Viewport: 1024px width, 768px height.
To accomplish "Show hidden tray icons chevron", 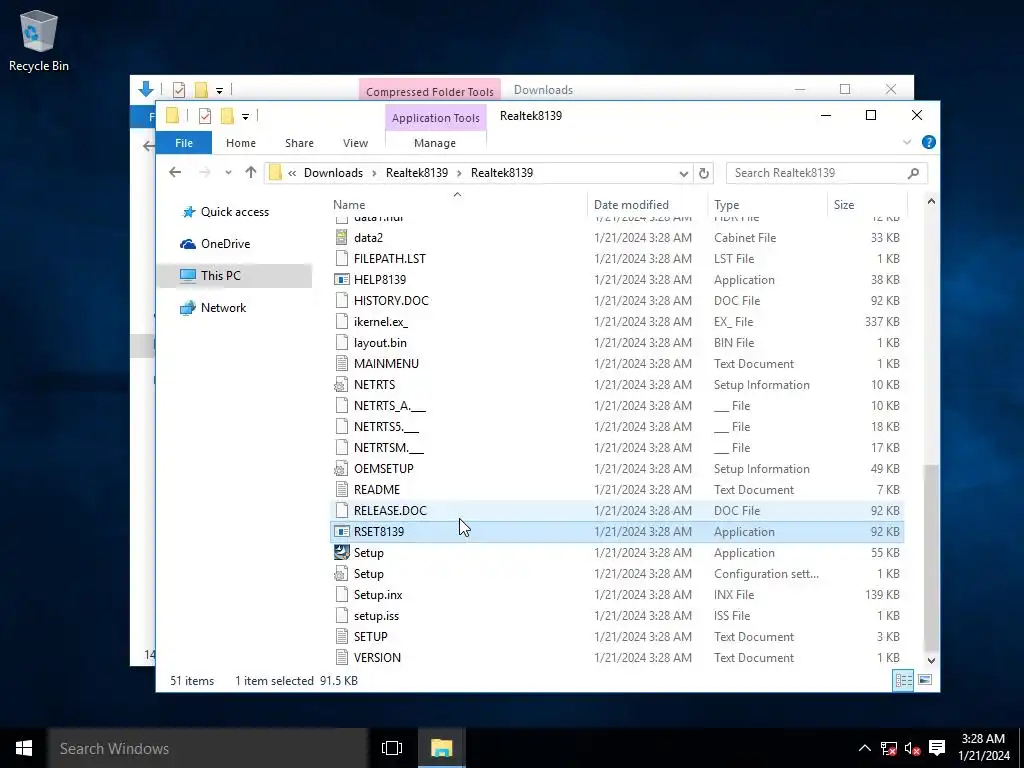I will pos(864,748).
